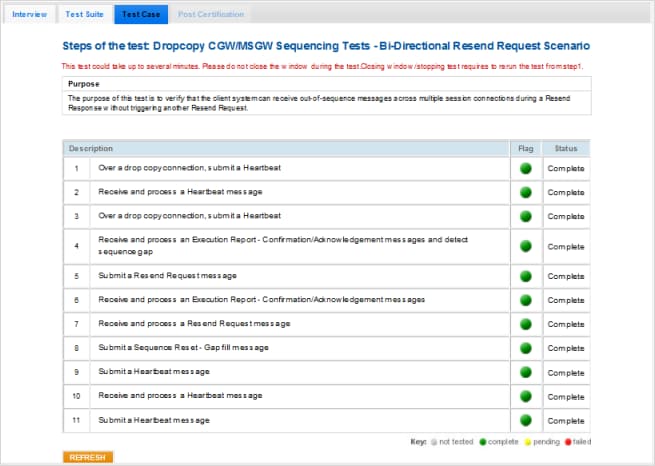Click the green flag icon for step 11
The height and width of the screenshot is (466, 655).
pyautogui.click(x=525, y=421)
